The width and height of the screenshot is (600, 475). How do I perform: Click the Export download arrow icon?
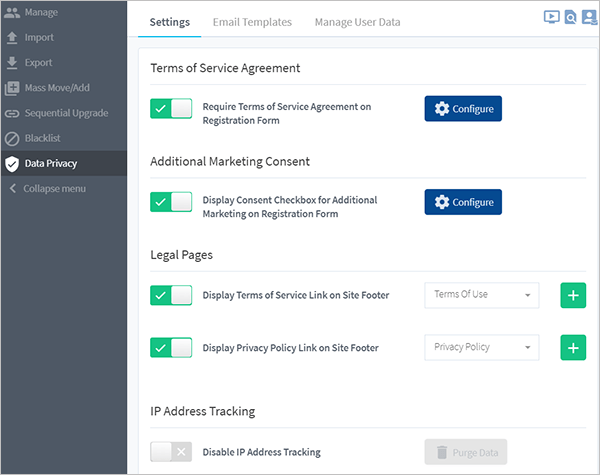[12, 63]
